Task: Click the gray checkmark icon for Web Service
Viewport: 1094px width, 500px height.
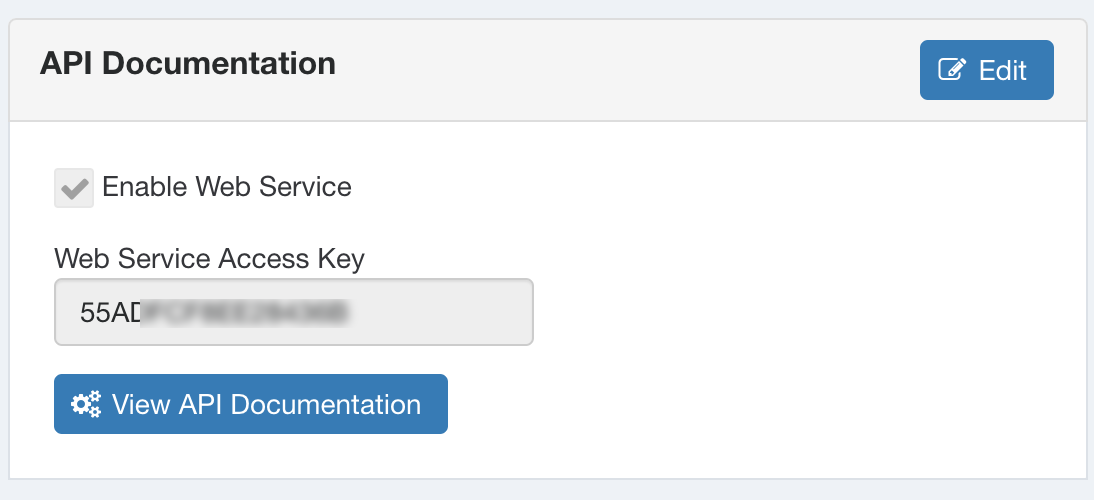Action: (74, 187)
